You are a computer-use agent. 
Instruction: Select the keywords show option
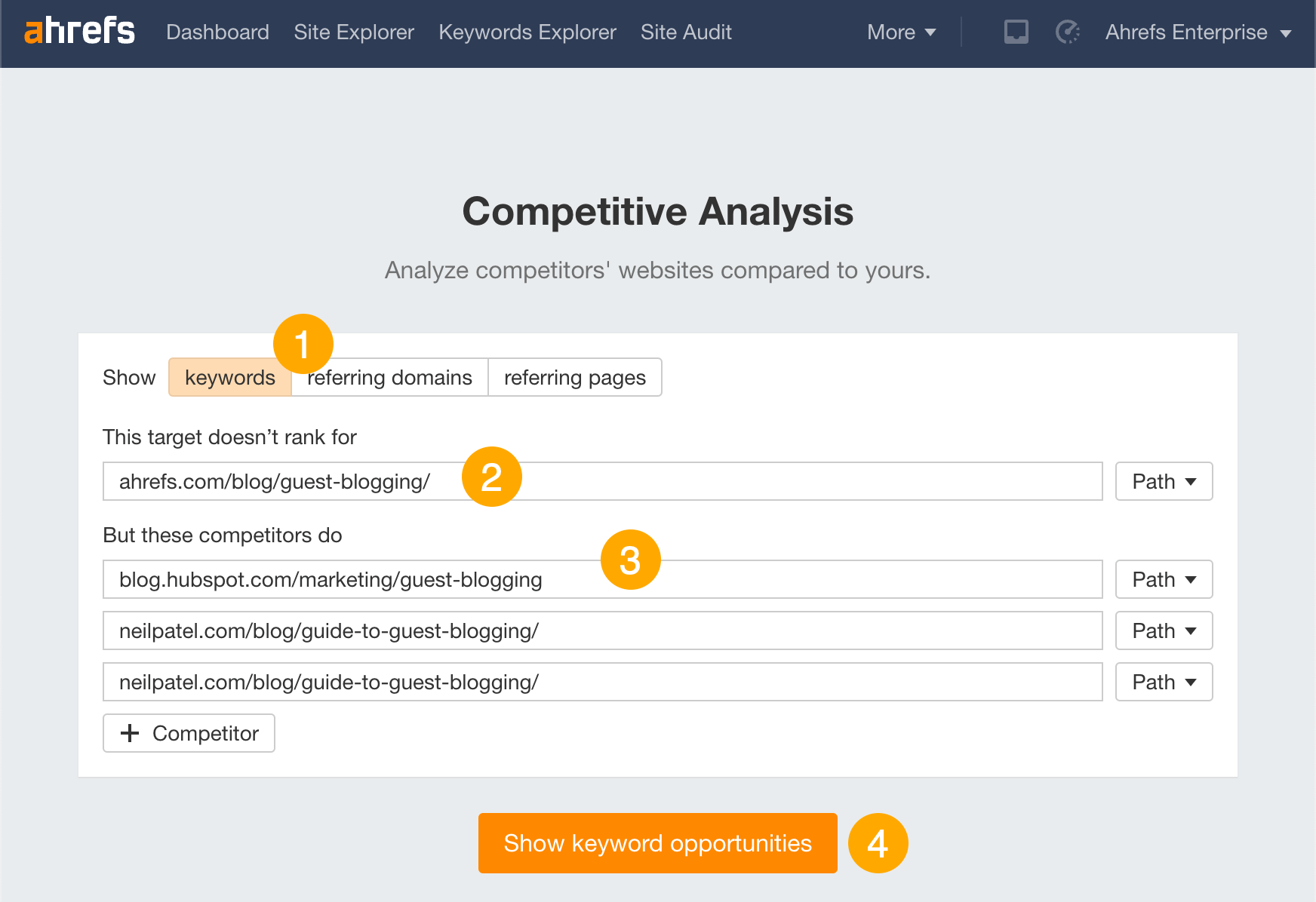[x=230, y=377]
